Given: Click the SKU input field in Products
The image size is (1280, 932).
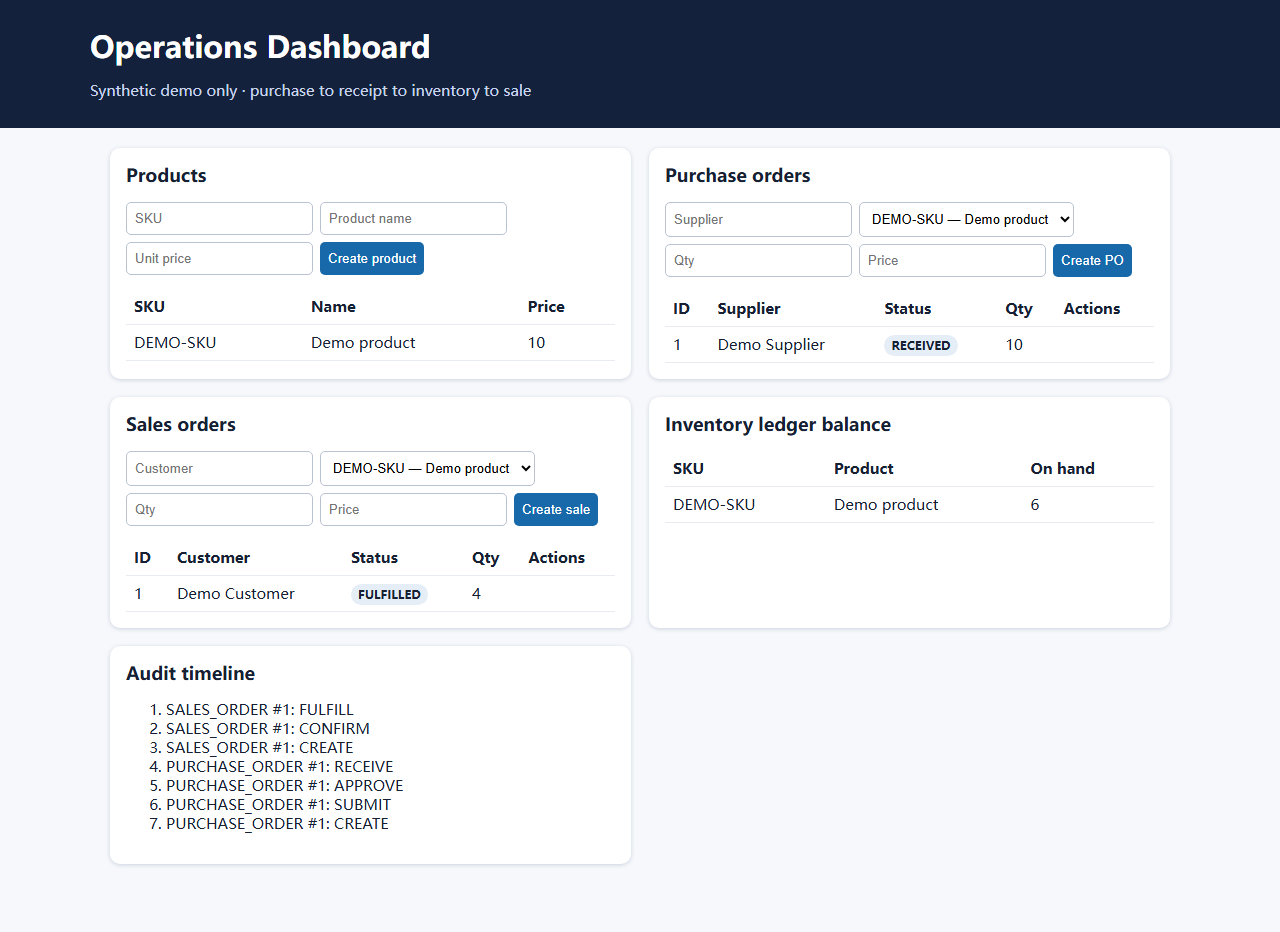Looking at the screenshot, I should tap(219, 218).
